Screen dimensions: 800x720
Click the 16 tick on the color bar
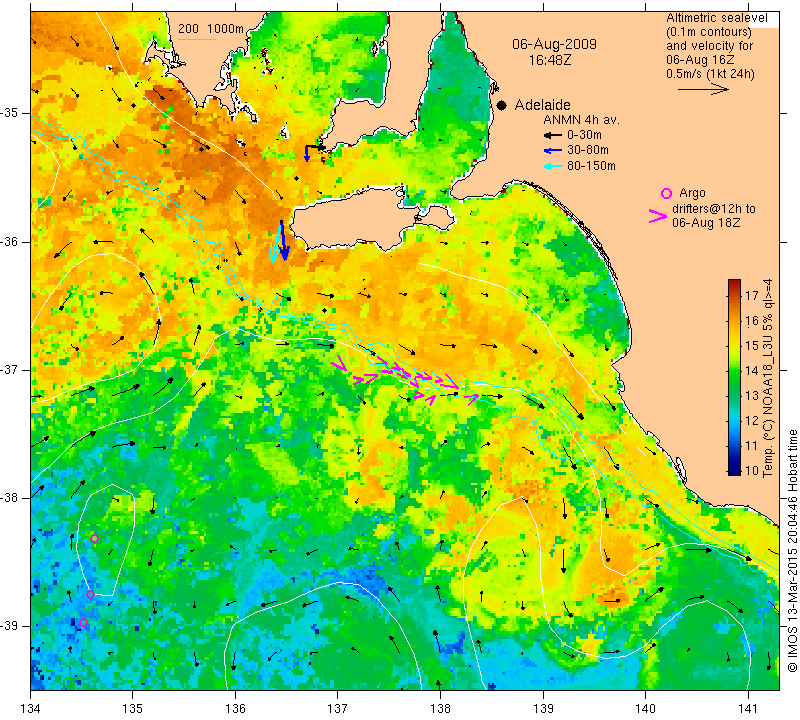[752, 320]
